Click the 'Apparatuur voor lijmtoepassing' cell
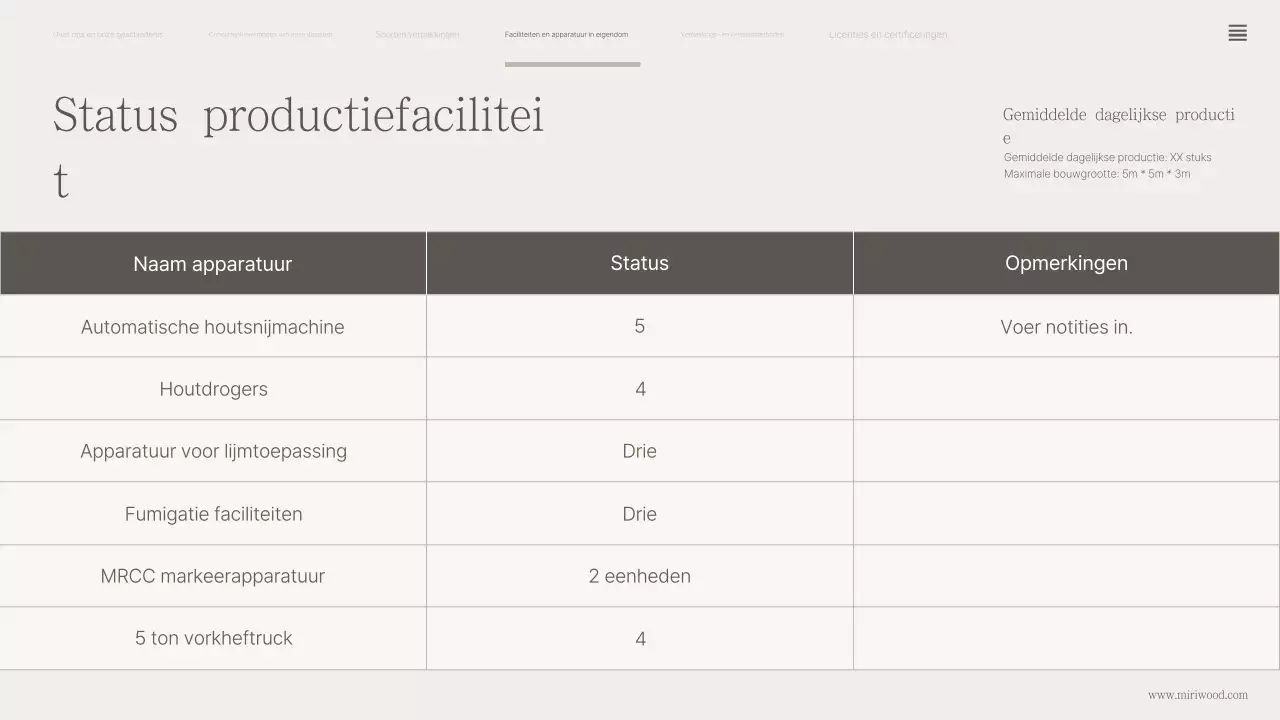The height and width of the screenshot is (720, 1280). click(213, 451)
